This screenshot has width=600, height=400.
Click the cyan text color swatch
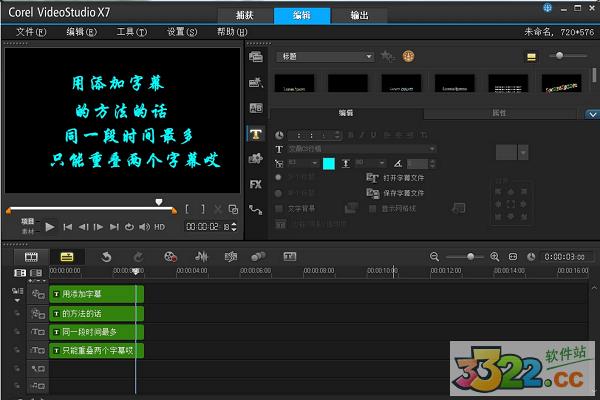click(328, 162)
